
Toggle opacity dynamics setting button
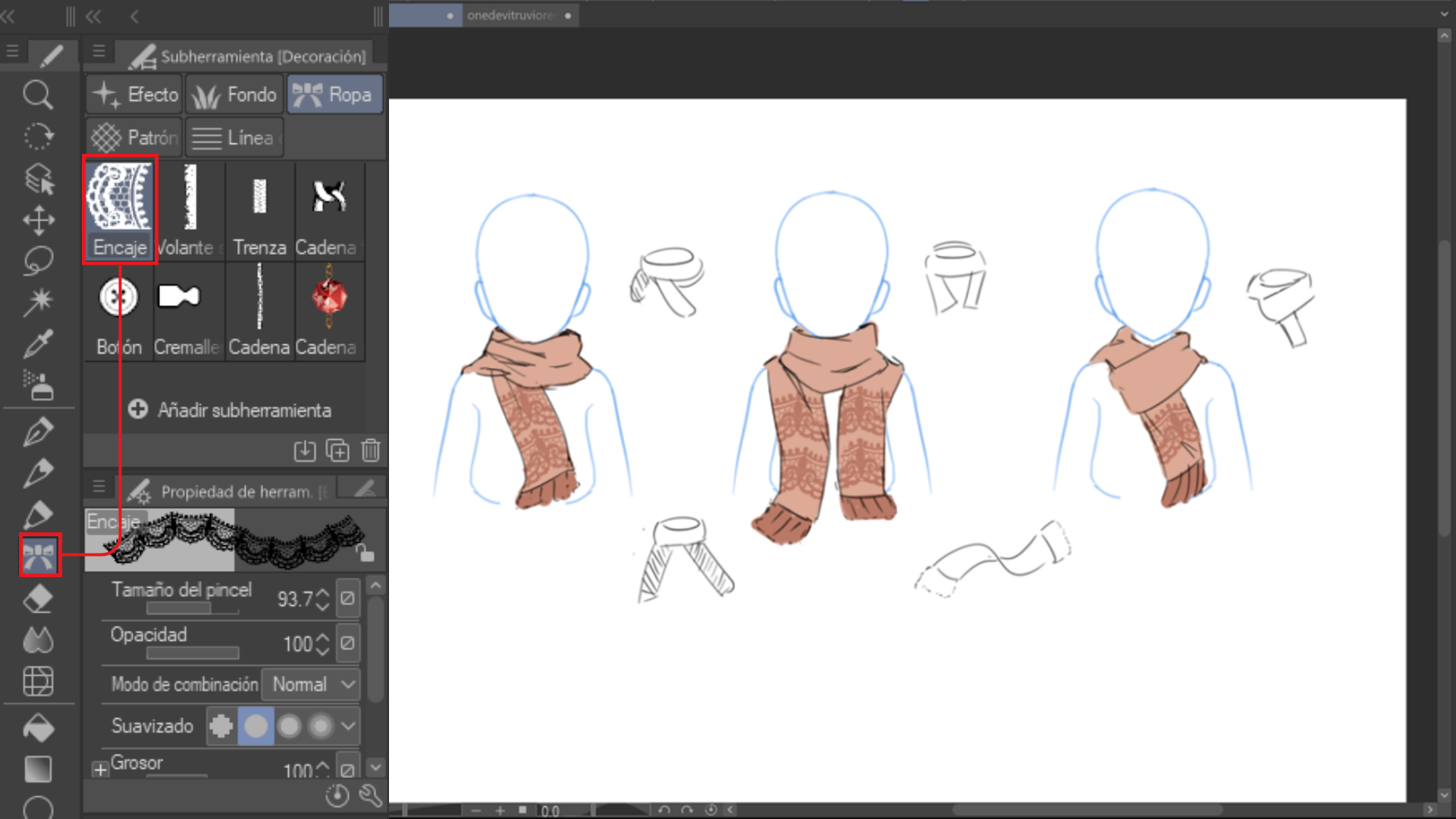[347, 643]
